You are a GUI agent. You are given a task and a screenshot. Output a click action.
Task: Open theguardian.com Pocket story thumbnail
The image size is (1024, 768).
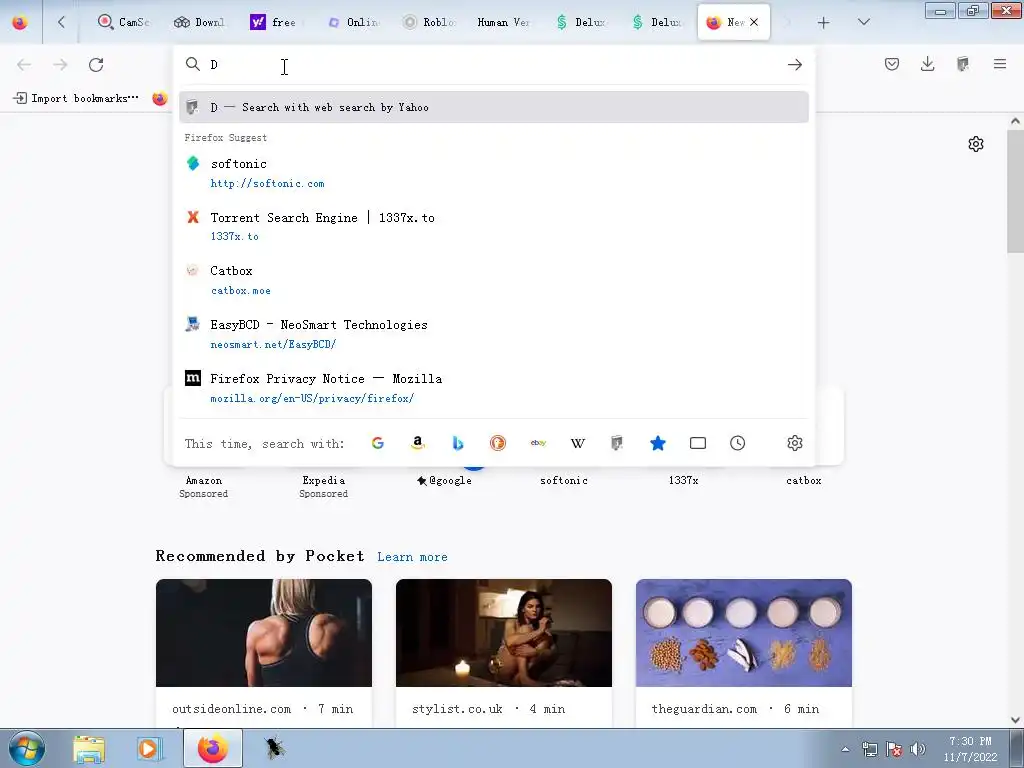point(744,633)
